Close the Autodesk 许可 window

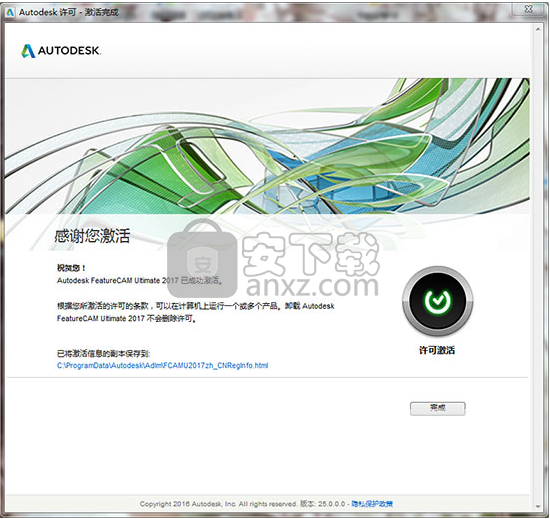tap(528, 9)
